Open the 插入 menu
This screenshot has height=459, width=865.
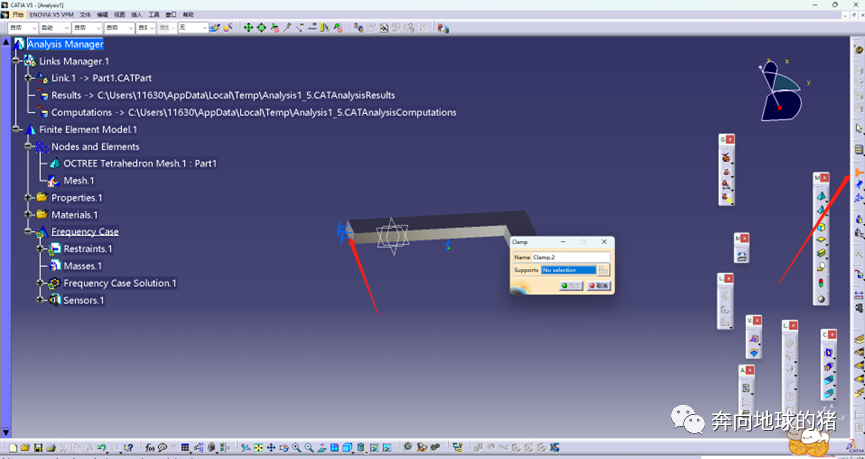click(x=136, y=14)
